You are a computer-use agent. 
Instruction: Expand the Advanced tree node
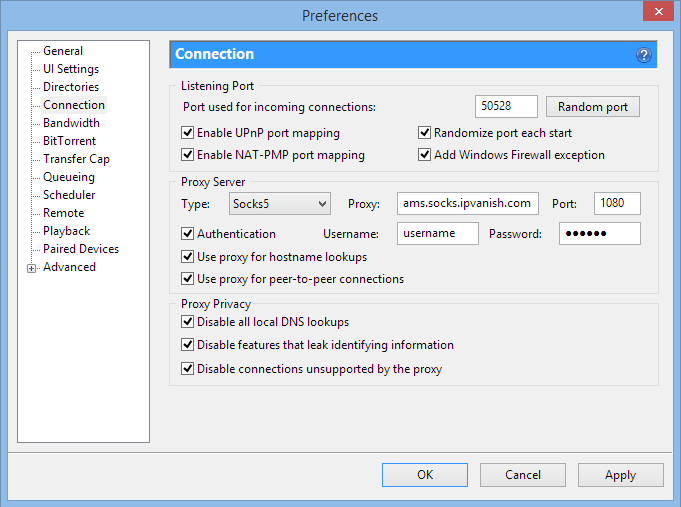pyautogui.click(x=31, y=268)
